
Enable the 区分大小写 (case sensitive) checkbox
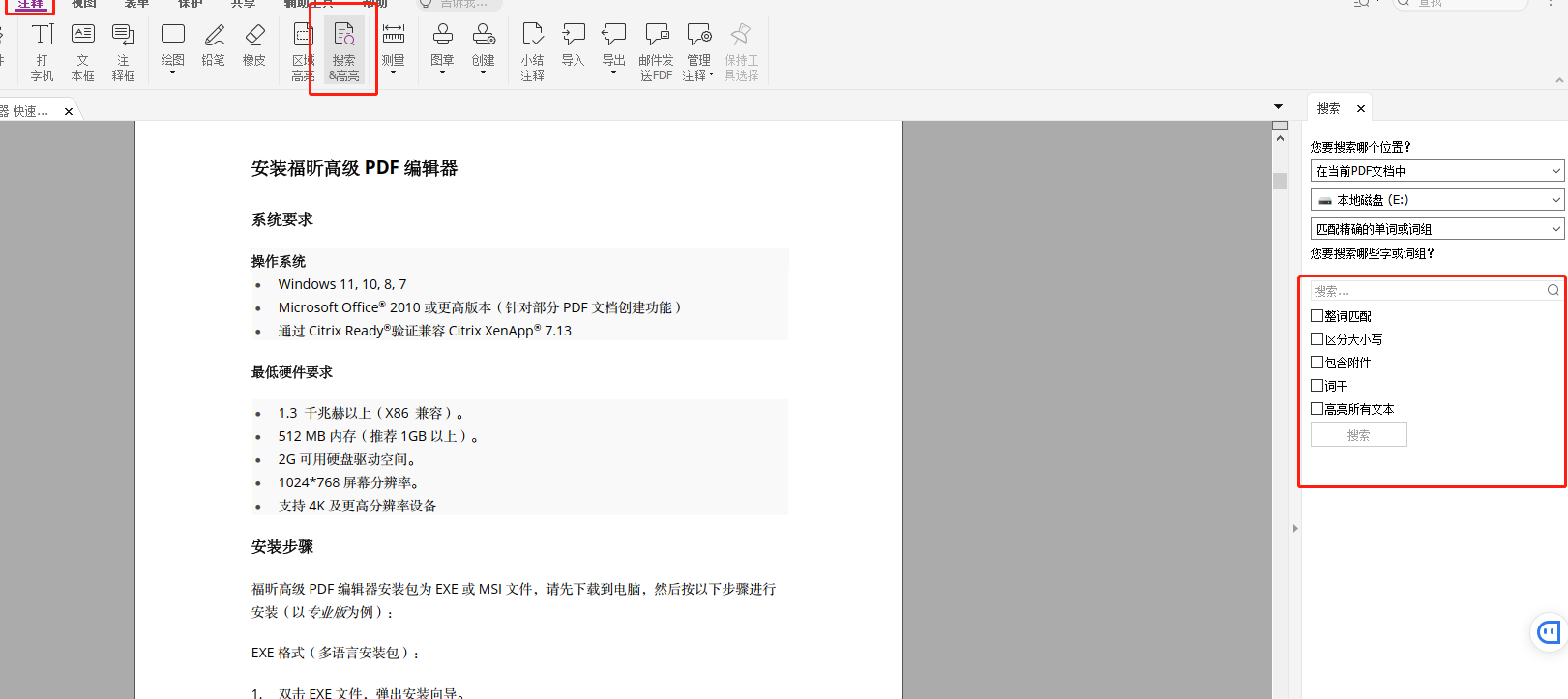click(1317, 338)
